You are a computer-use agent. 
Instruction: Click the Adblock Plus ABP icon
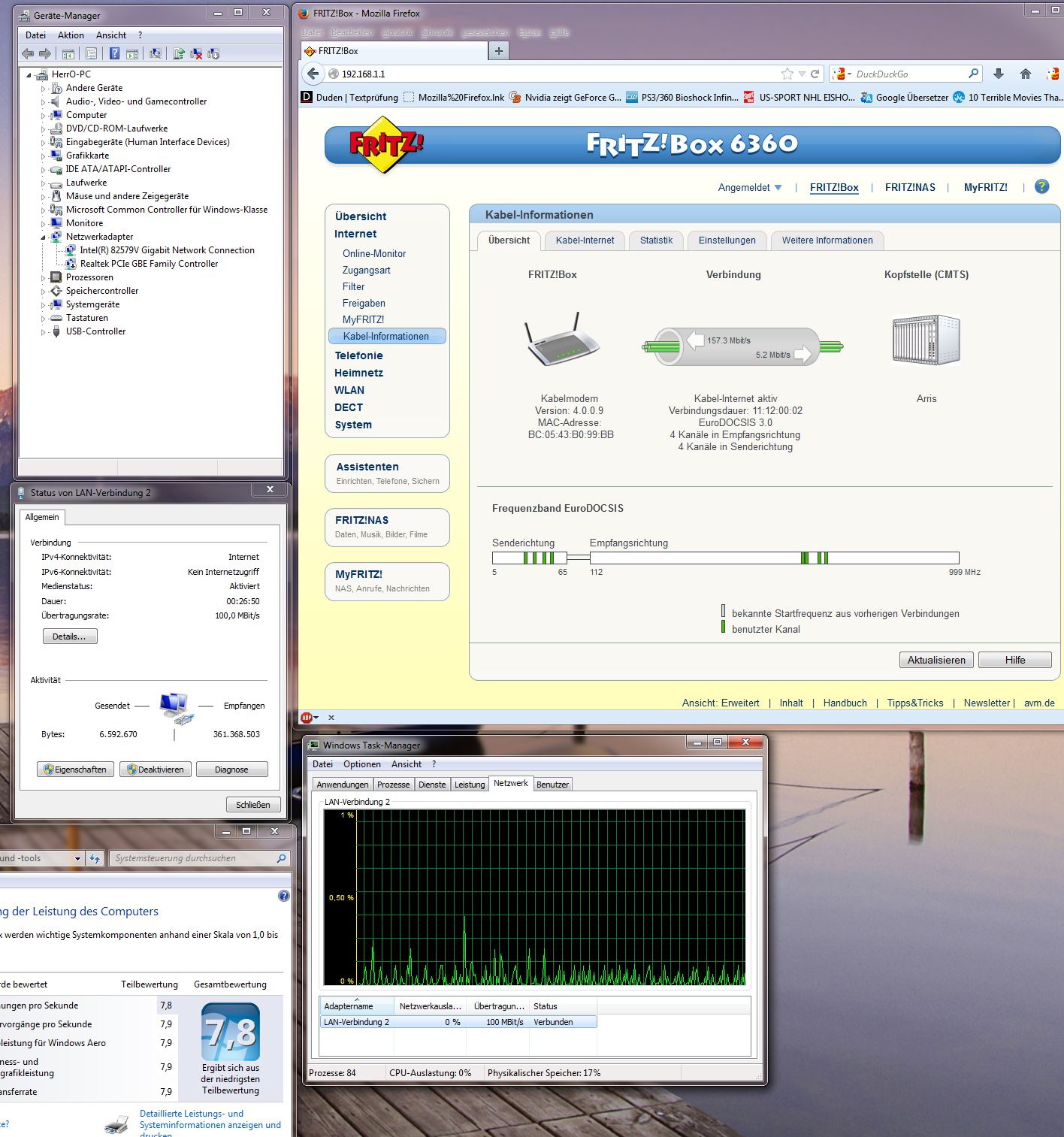click(x=307, y=718)
